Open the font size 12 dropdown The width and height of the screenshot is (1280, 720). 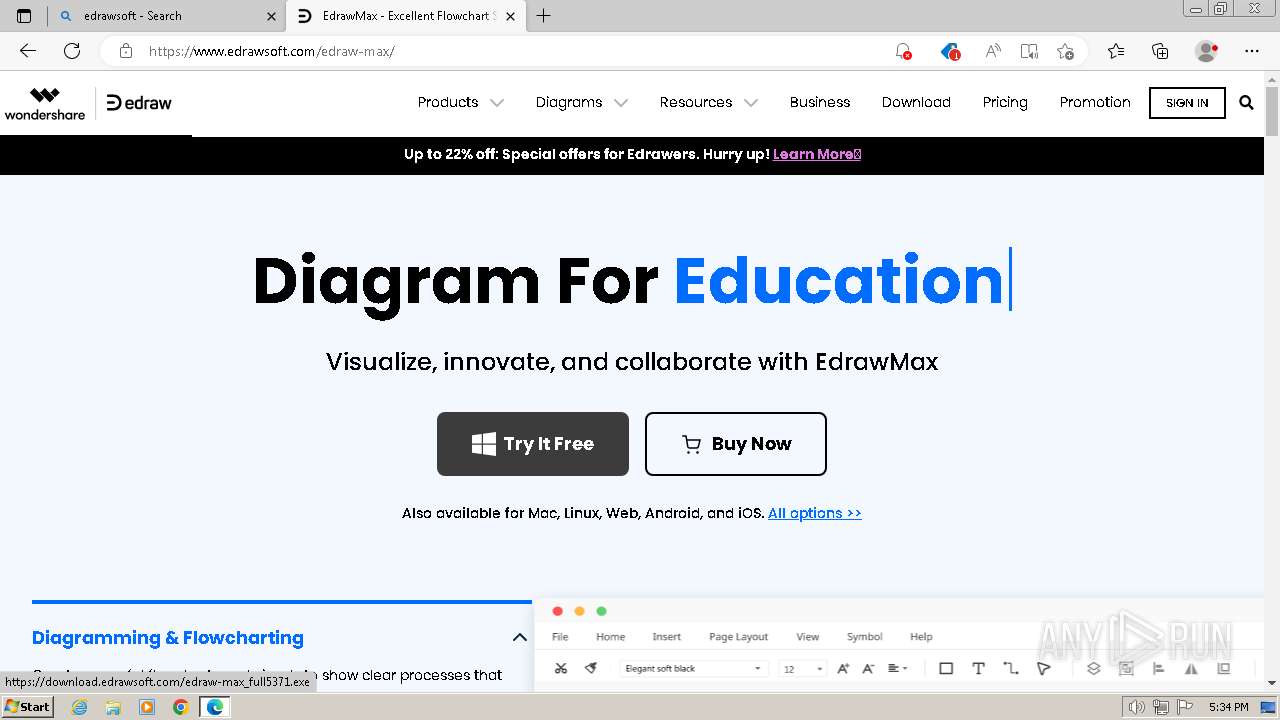click(804, 668)
